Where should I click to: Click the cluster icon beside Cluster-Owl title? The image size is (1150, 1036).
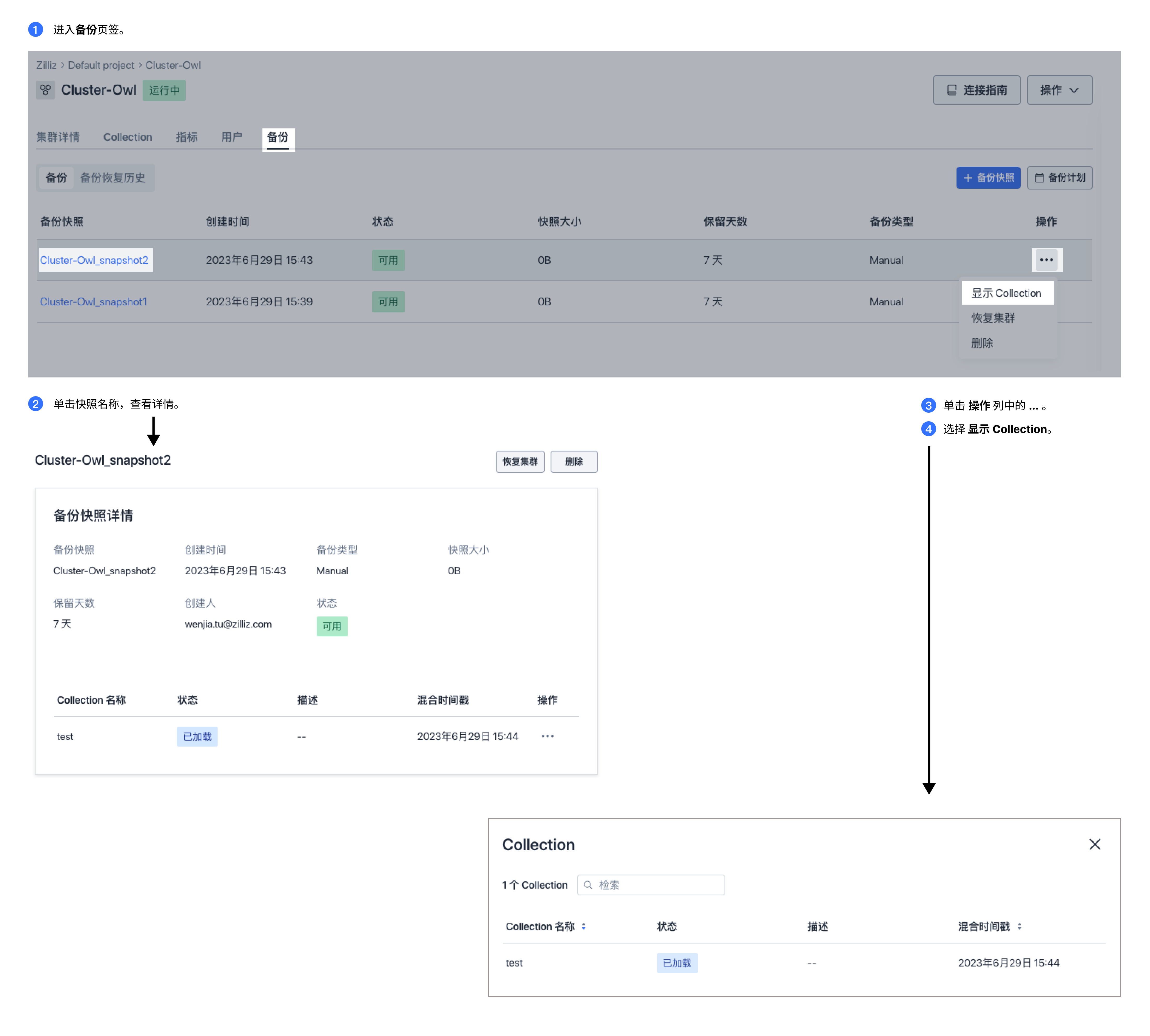point(45,90)
